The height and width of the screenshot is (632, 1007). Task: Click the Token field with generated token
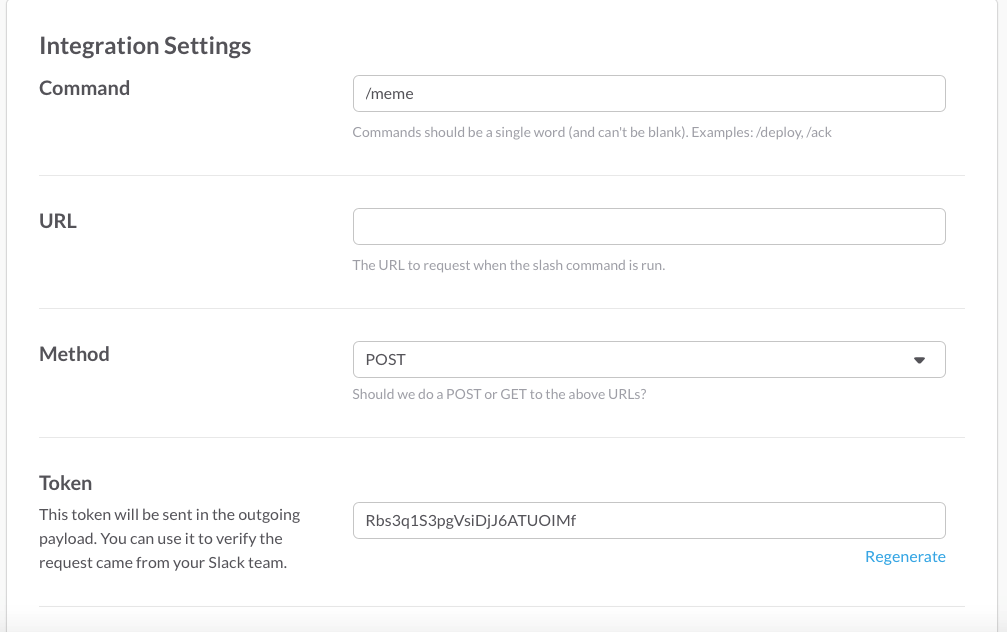tap(649, 520)
